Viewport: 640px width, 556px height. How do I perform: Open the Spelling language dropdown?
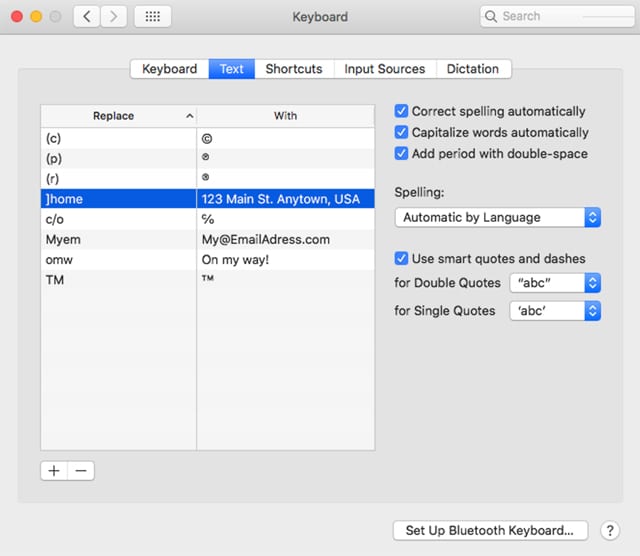click(497, 218)
